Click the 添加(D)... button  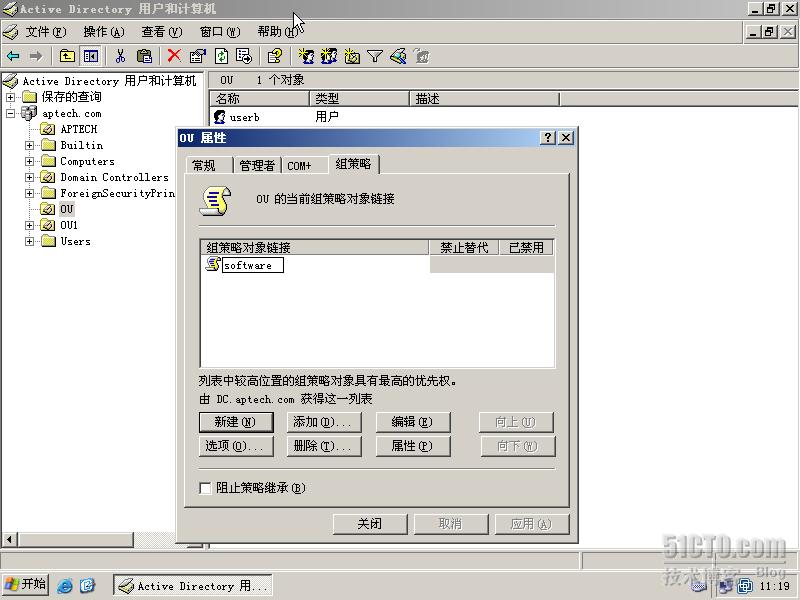[x=324, y=422]
